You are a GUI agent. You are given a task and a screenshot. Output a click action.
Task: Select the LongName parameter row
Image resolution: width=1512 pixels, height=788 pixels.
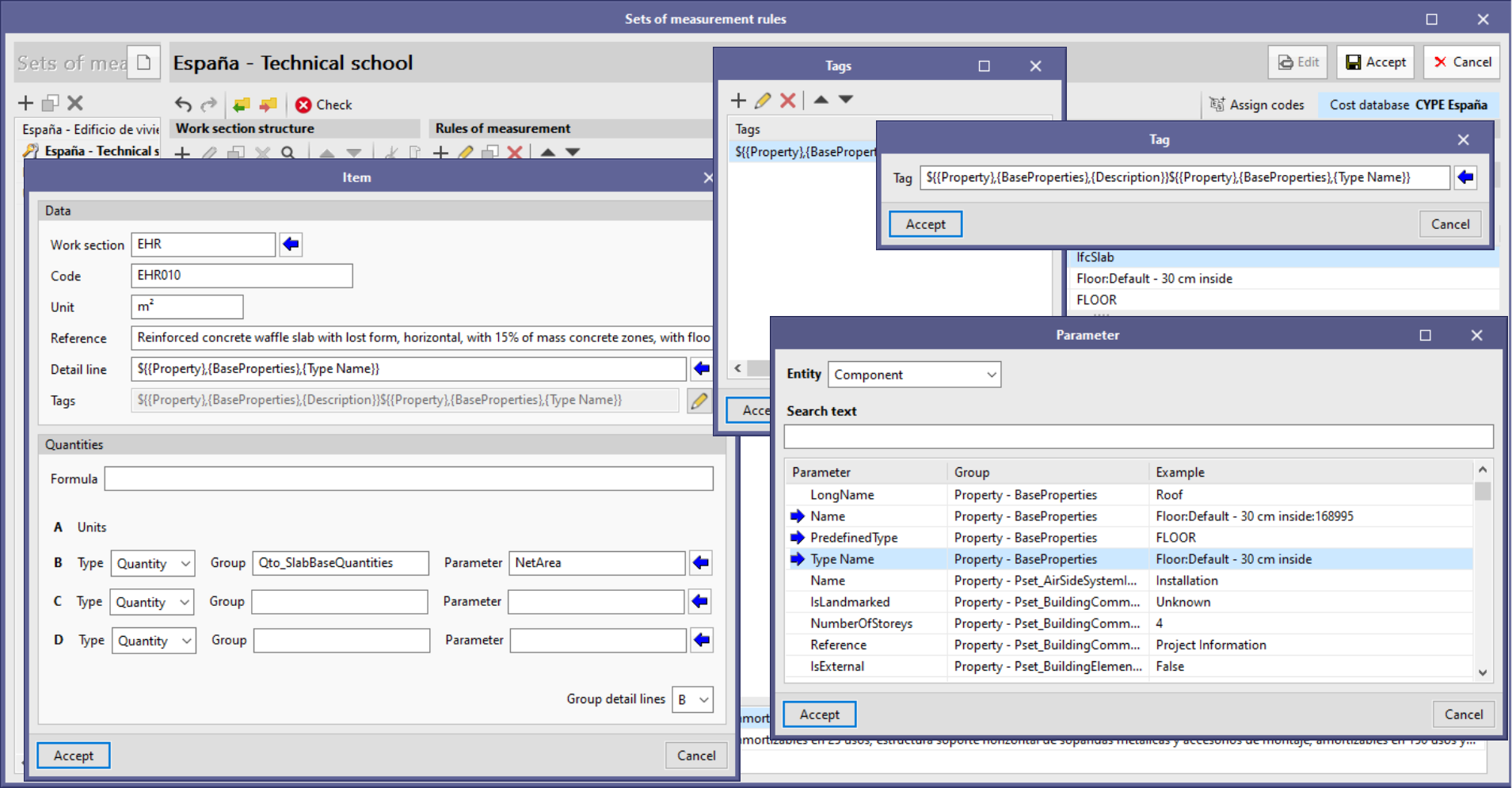coord(1129,495)
